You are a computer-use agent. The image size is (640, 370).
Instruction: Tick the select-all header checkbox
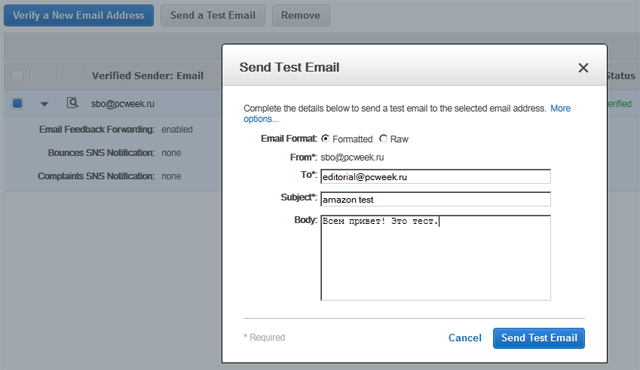(x=17, y=75)
